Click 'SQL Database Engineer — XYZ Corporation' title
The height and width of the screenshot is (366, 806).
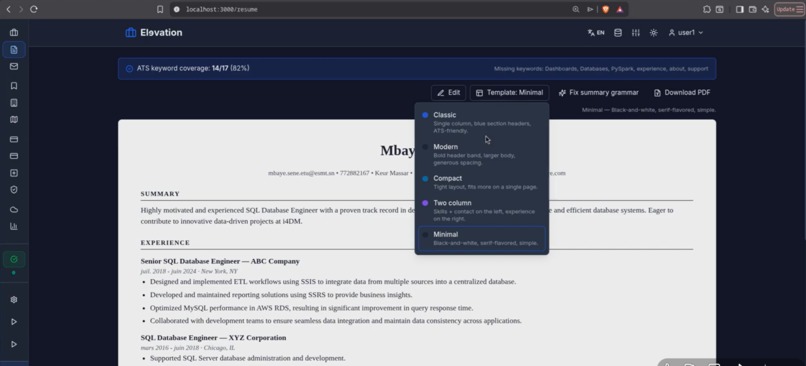(213, 338)
